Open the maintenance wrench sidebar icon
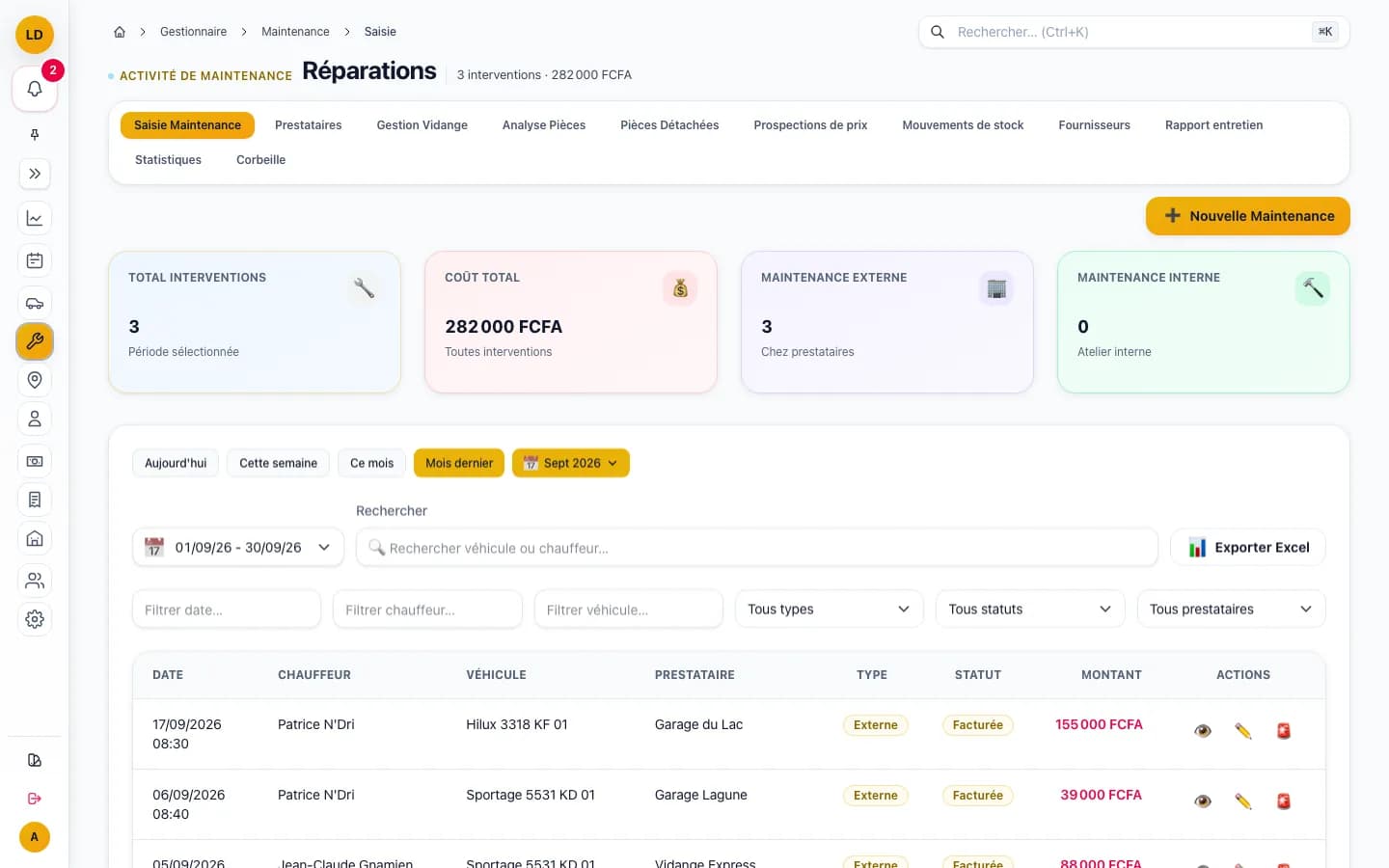Screen dimensions: 1389x868 (35, 341)
